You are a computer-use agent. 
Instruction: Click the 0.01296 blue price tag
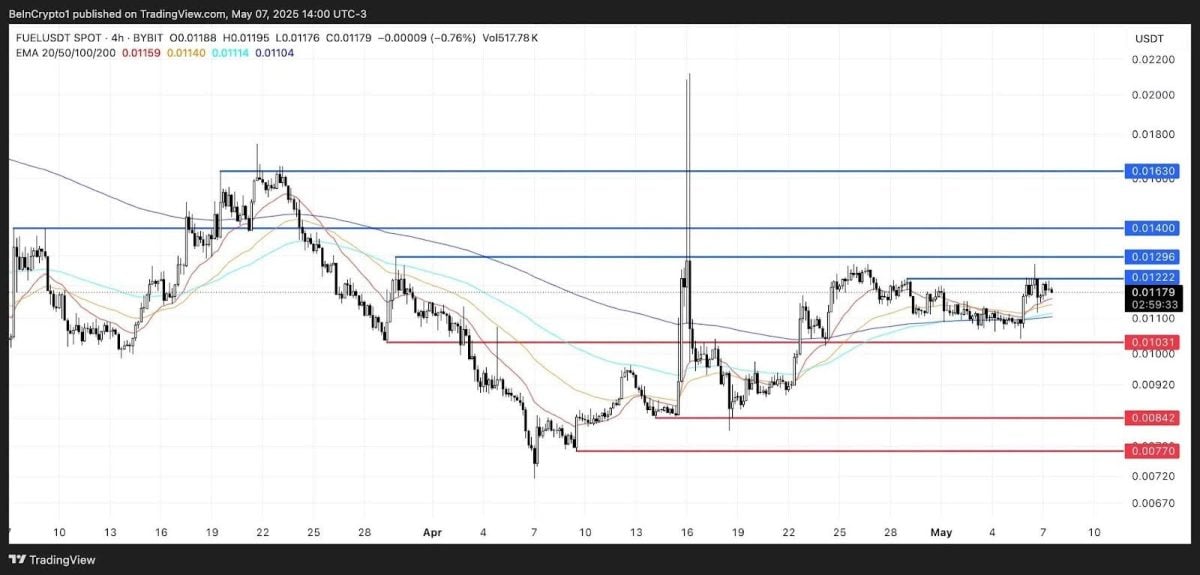(x=1153, y=258)
